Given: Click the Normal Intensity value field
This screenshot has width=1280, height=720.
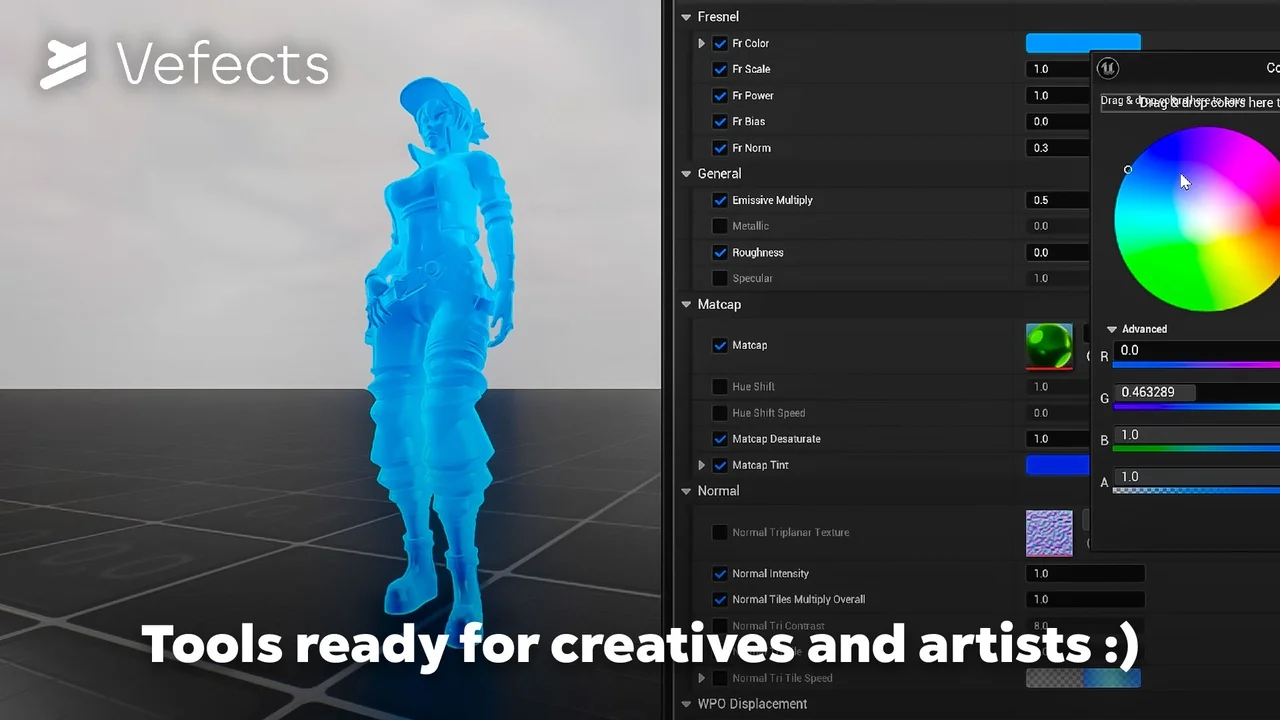Looking at the screenshot, I should click(x=1084, y=574).
